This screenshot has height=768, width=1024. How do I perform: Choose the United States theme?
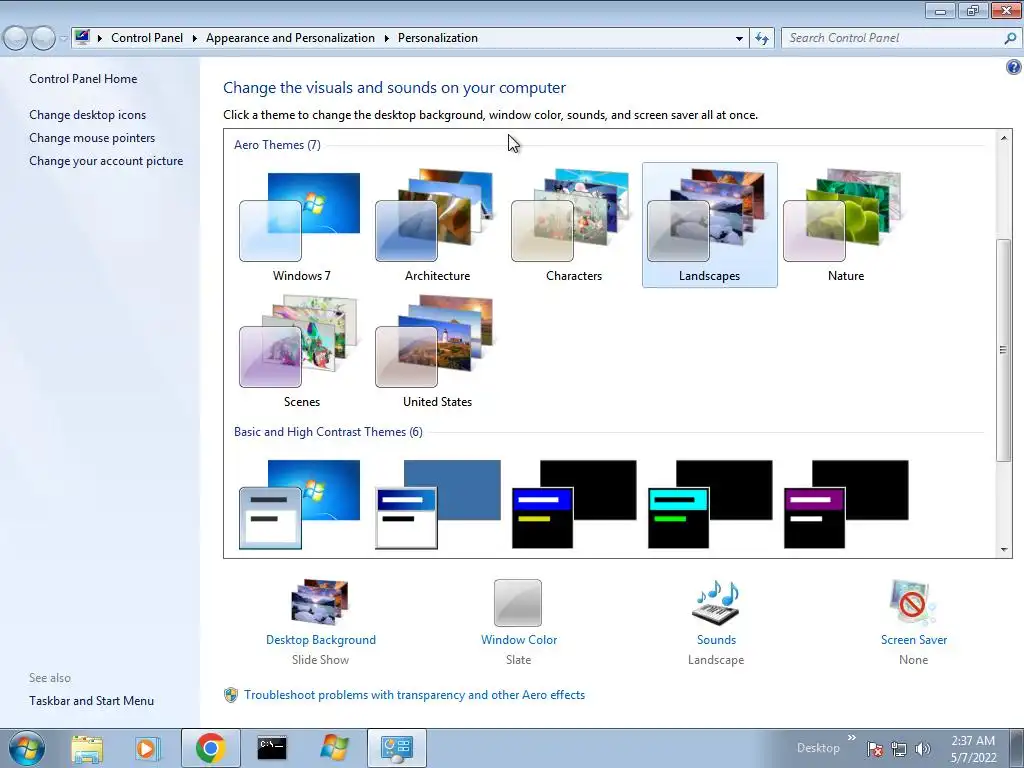click(437, 351)
